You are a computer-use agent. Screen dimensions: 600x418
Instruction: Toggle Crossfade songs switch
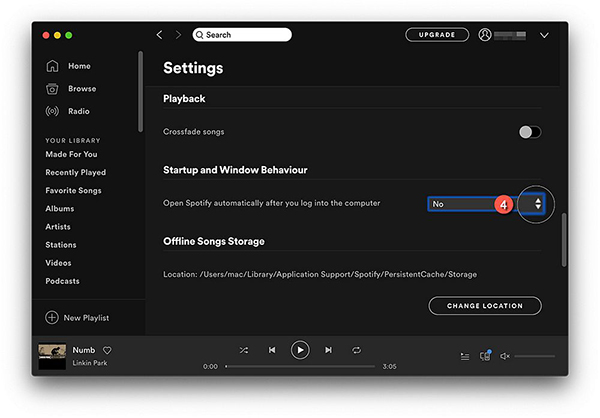pyautogui.click(x=530, y=132)
